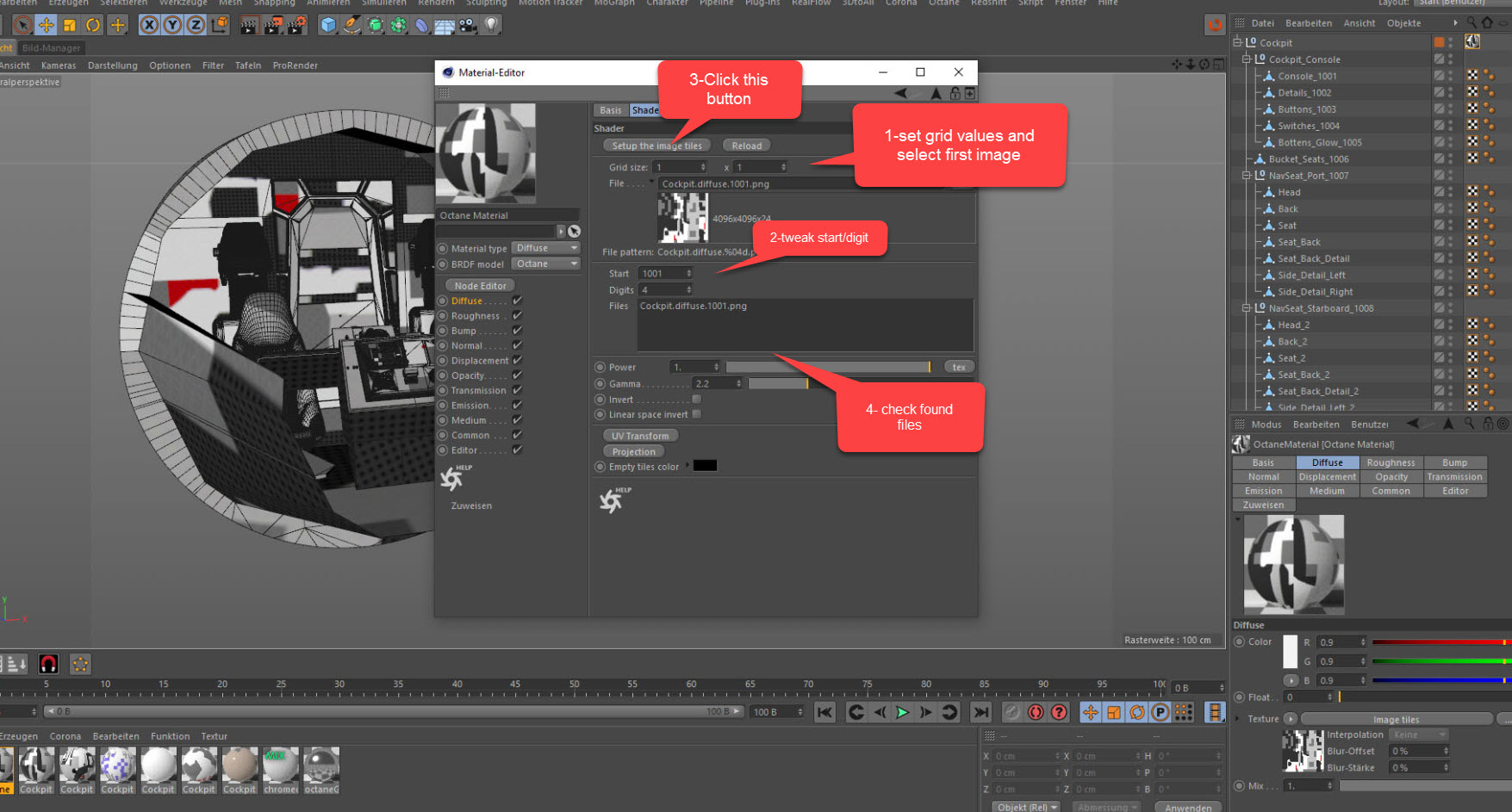Select the spline pen tool

click(x=352, y=25)
